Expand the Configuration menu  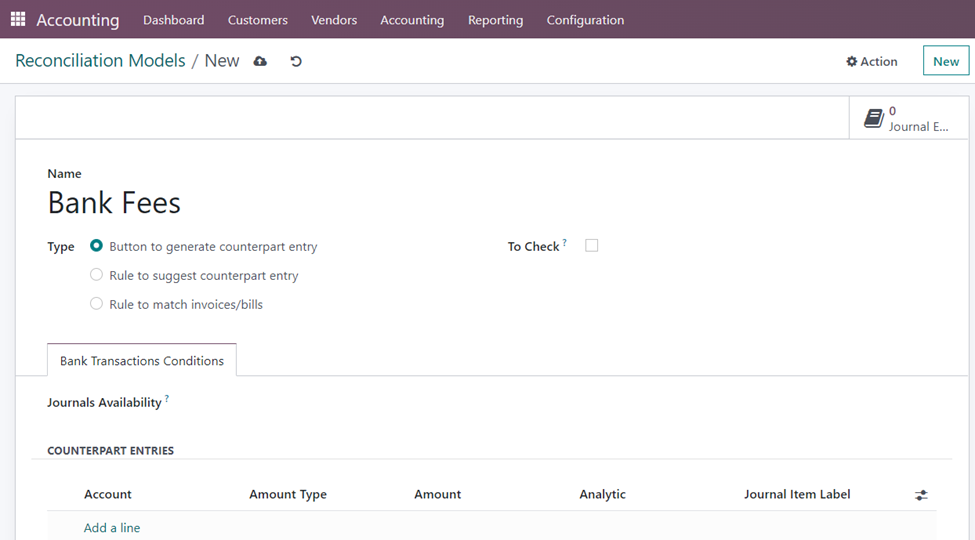click(x=585, y=20)
